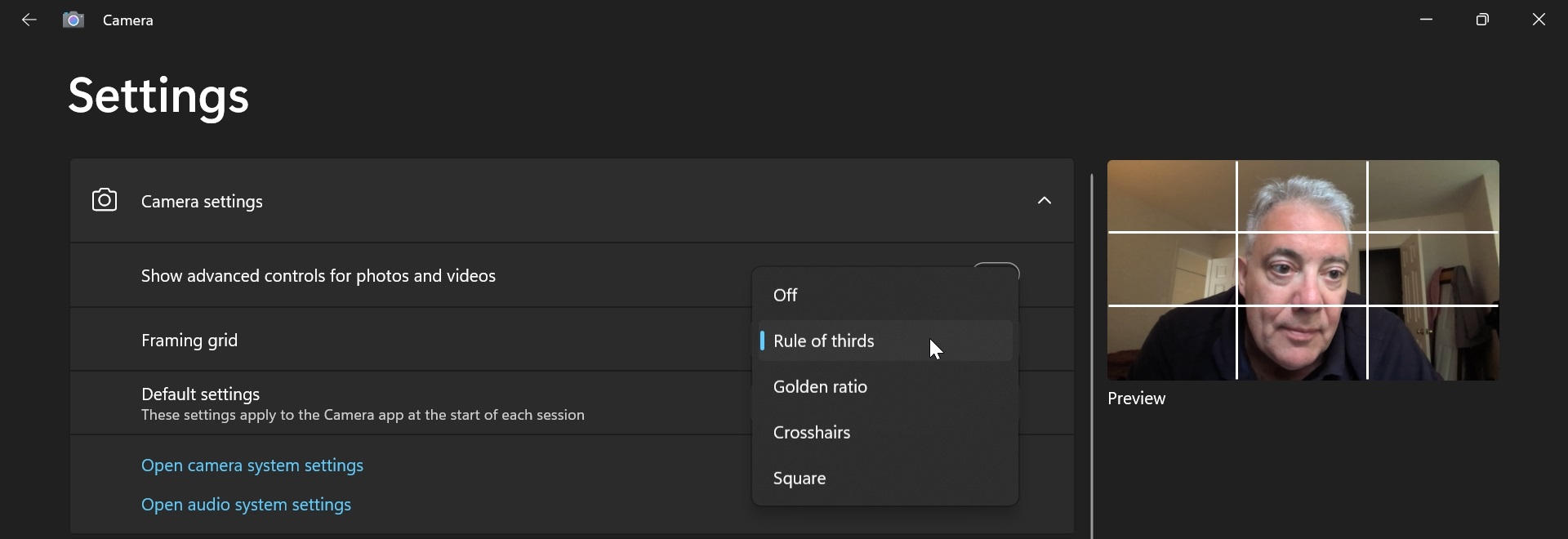Collapse the Camera settings section chevron
The image size is (1568, 539).
(1044, 200)
